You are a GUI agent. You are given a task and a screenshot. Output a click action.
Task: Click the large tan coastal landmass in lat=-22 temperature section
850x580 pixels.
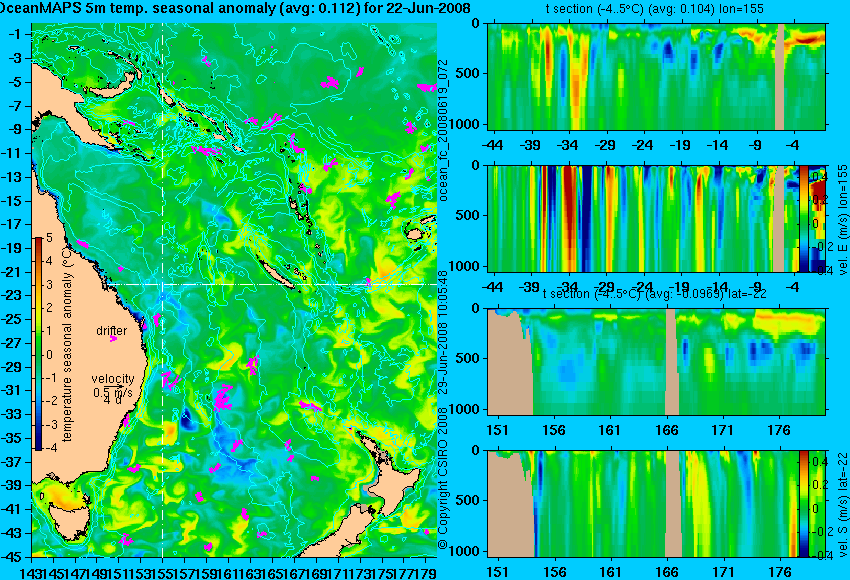(510, 363)
